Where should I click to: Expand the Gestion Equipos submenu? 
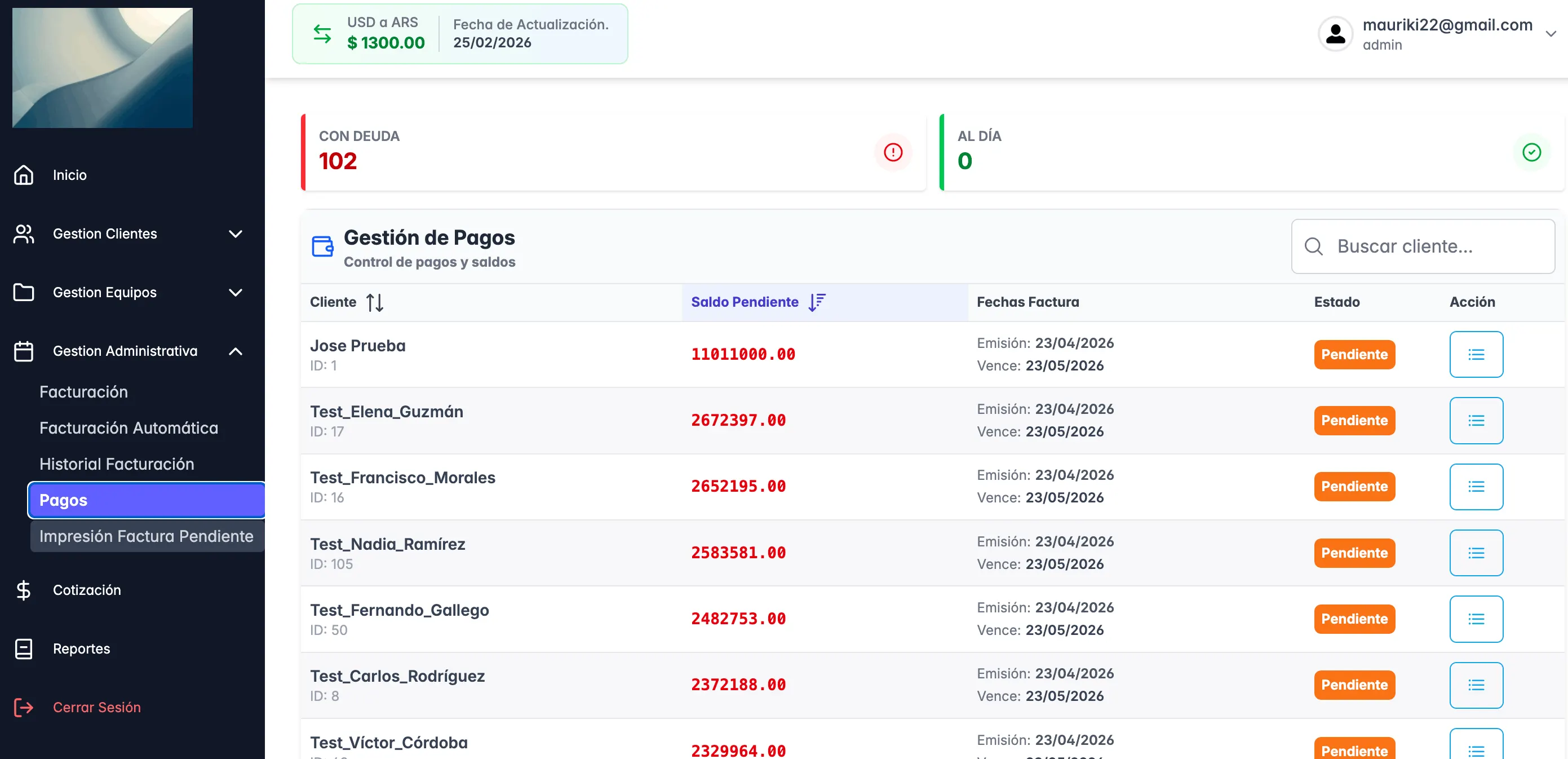pyautogui.click(x=236, y=293)
